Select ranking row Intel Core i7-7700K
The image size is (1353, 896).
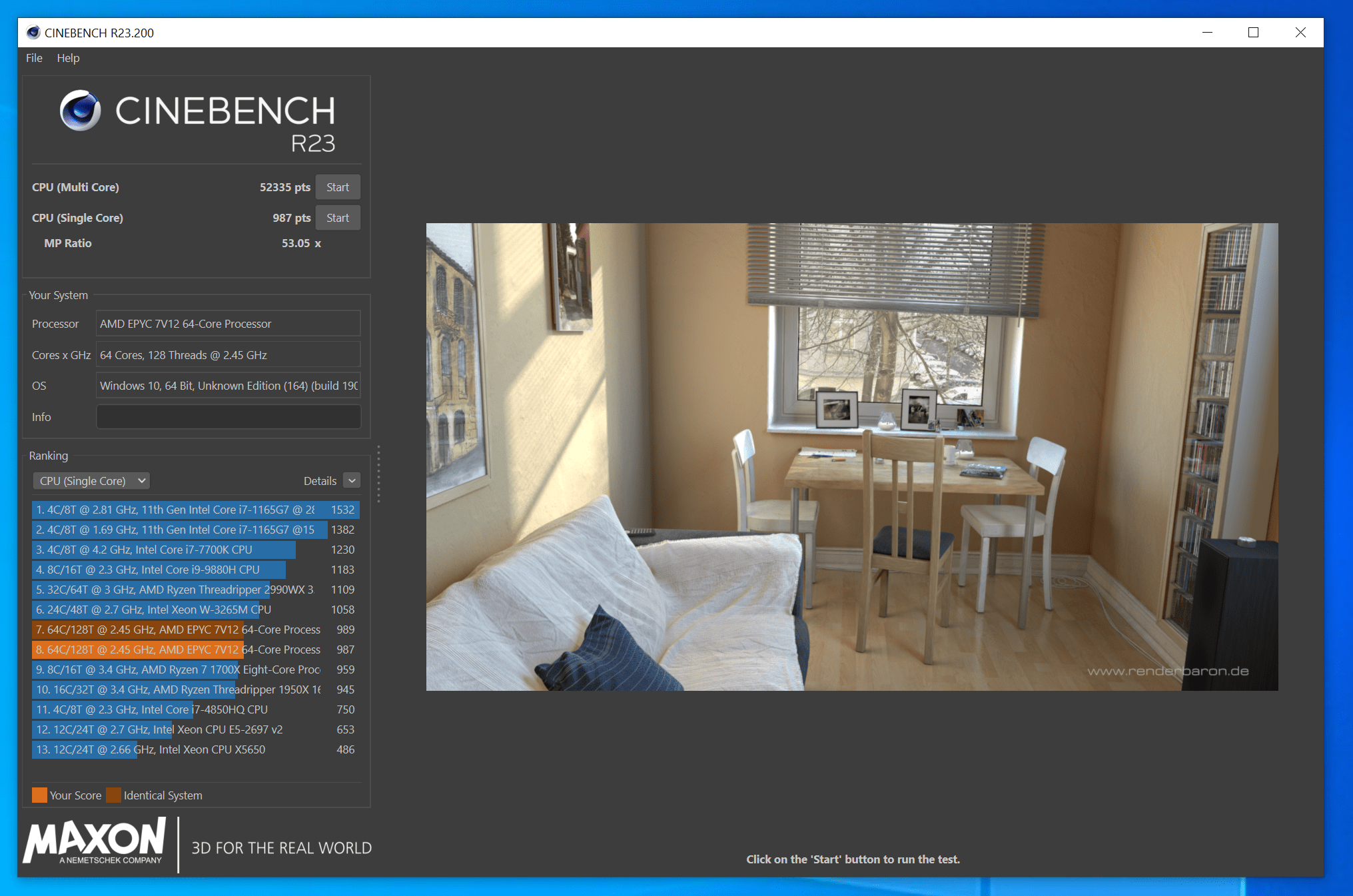pos(196,550)
